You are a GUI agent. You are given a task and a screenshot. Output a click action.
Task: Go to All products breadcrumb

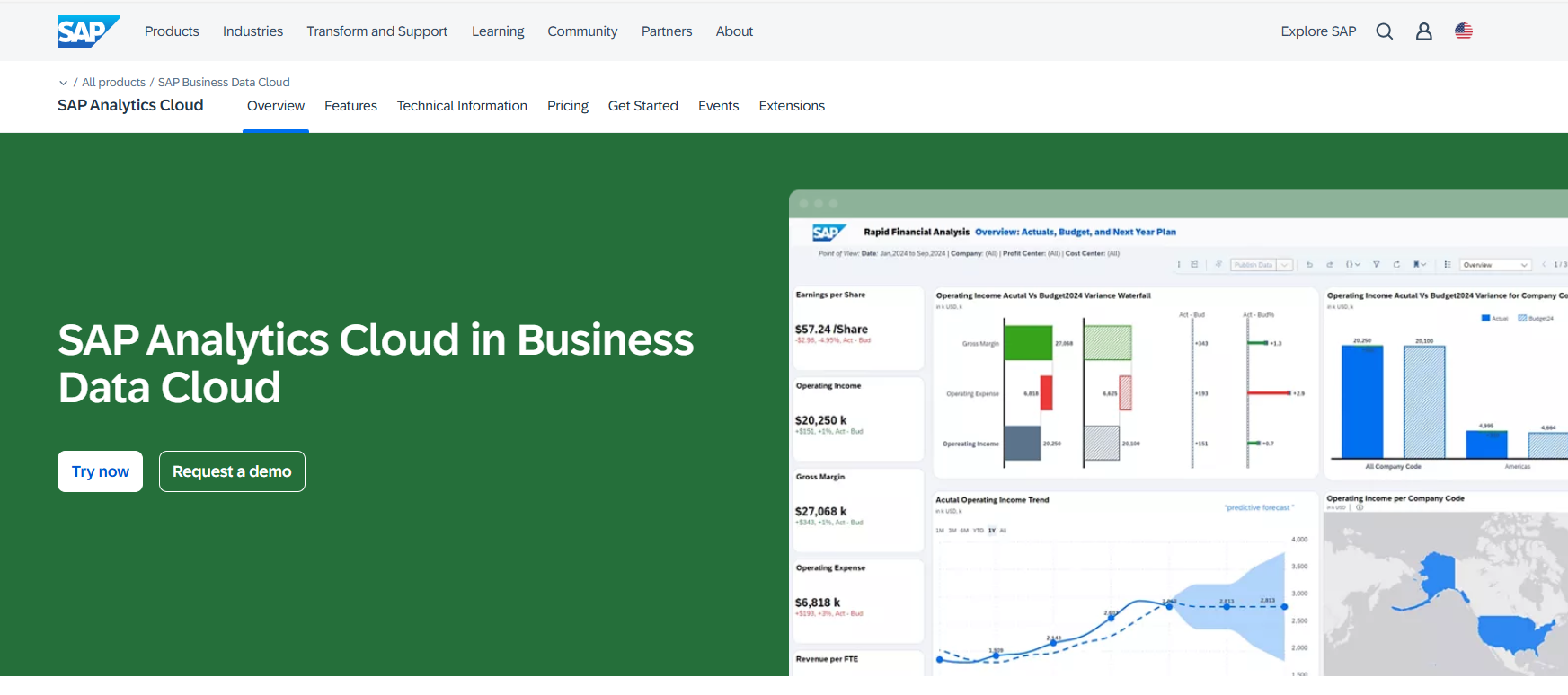[113, 83]
